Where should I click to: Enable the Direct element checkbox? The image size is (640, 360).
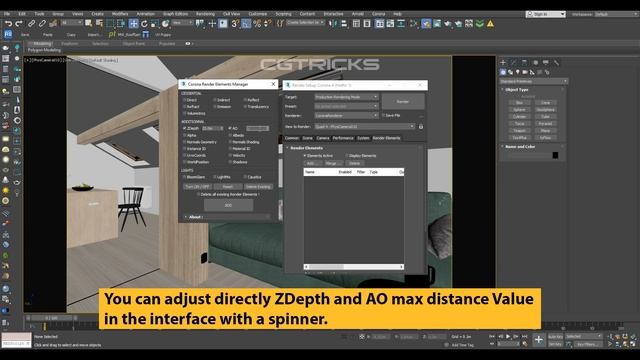click(x=185, y=100)
